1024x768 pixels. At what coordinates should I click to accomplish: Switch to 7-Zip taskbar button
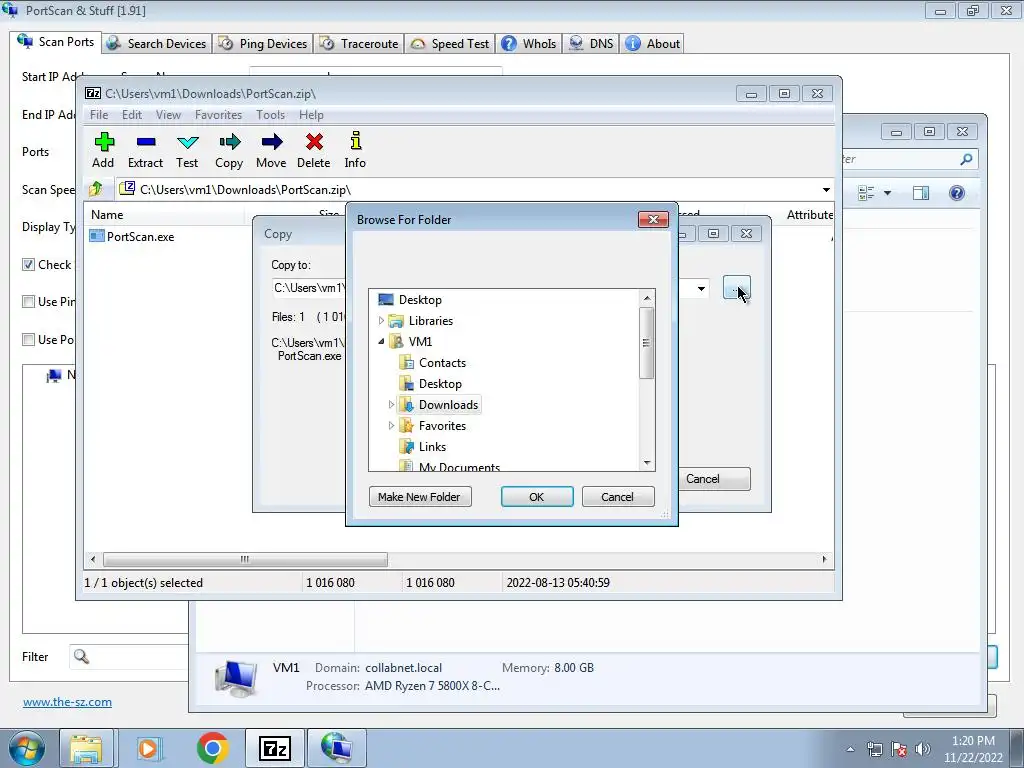click(275, 748)
